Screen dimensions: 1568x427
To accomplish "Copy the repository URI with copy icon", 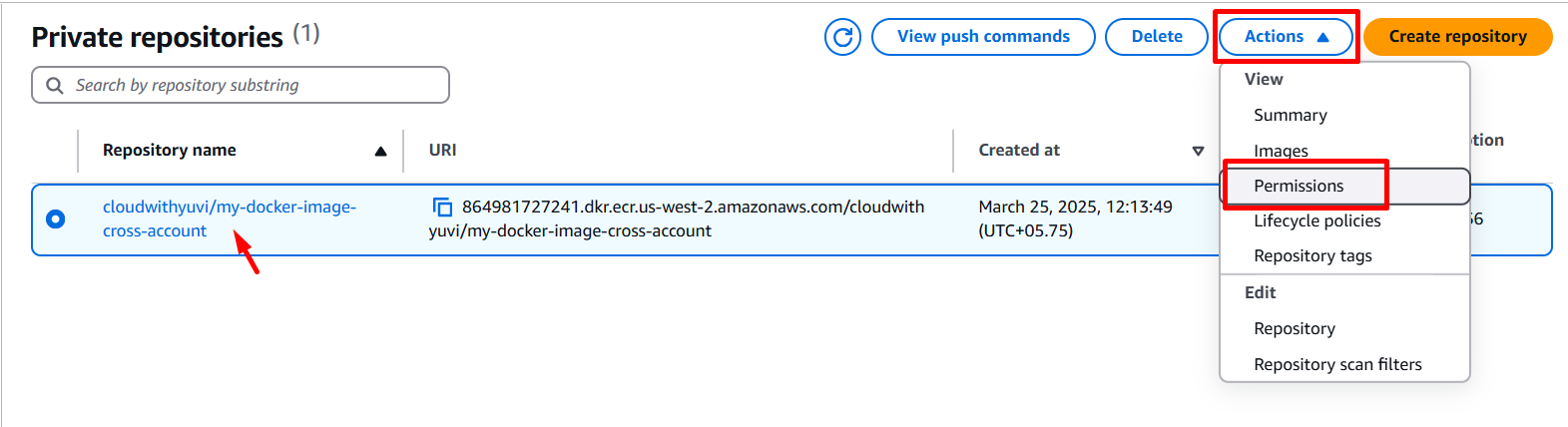I will pyautogui.click(x=442, y=208).
